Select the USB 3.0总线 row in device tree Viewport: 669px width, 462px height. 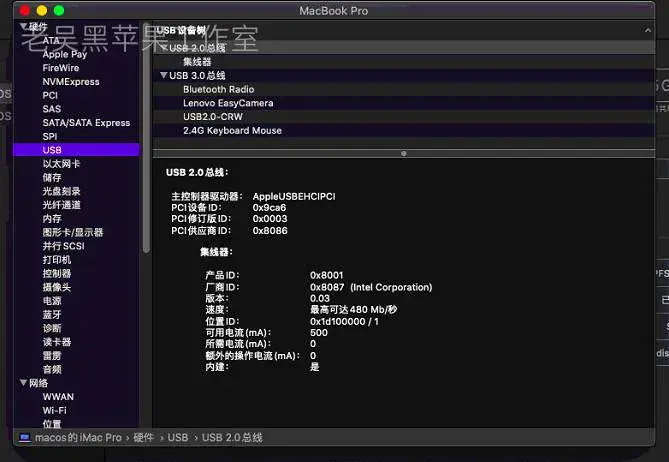pyautogui.click(x=404, y=75)
